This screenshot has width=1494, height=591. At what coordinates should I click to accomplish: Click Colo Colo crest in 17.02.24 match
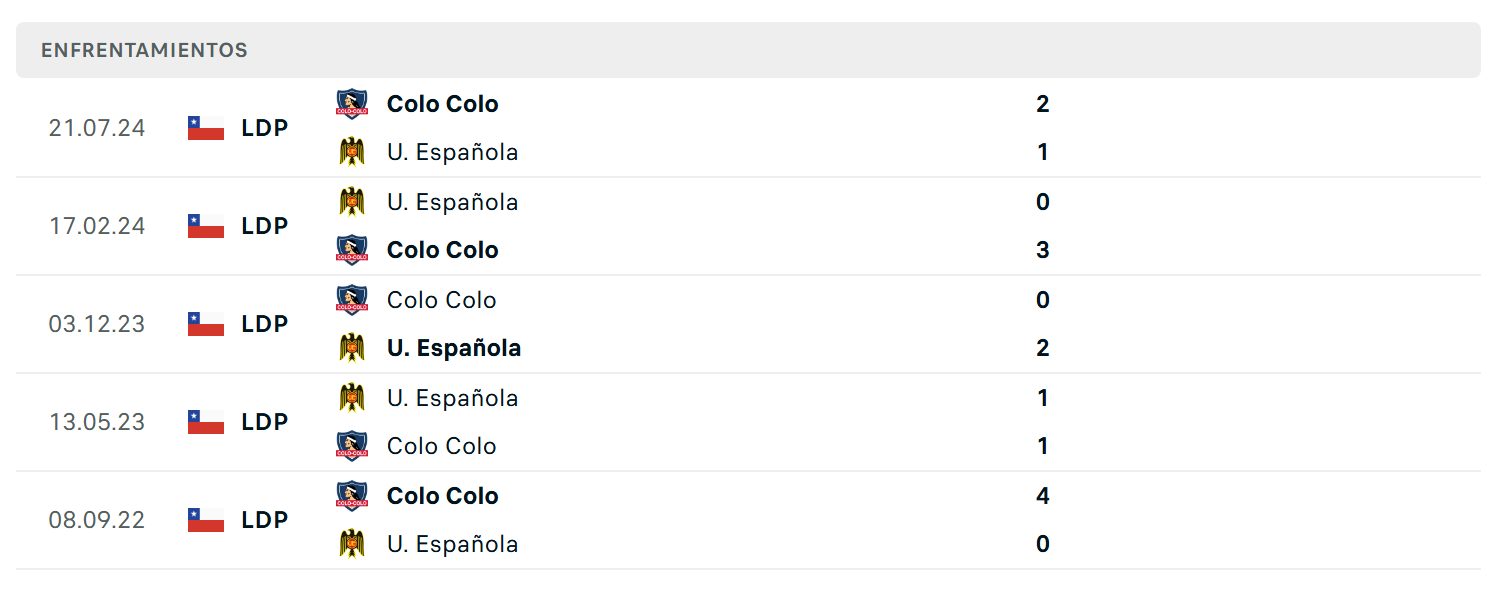352,250
